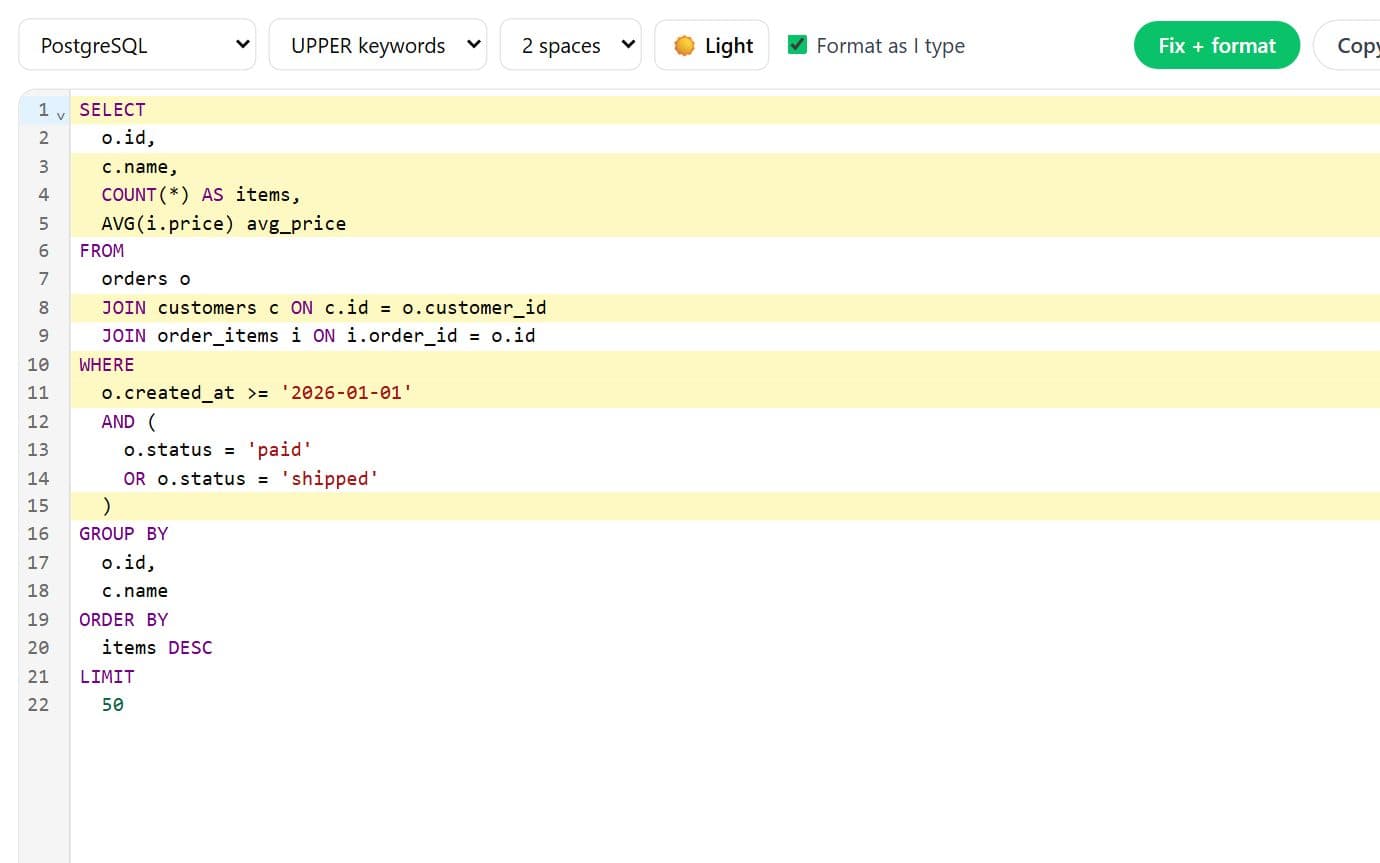Click items DESC on line 20
Image resolution: width=1380 pixels, height=863 pixels.
[x=157, y=648]
